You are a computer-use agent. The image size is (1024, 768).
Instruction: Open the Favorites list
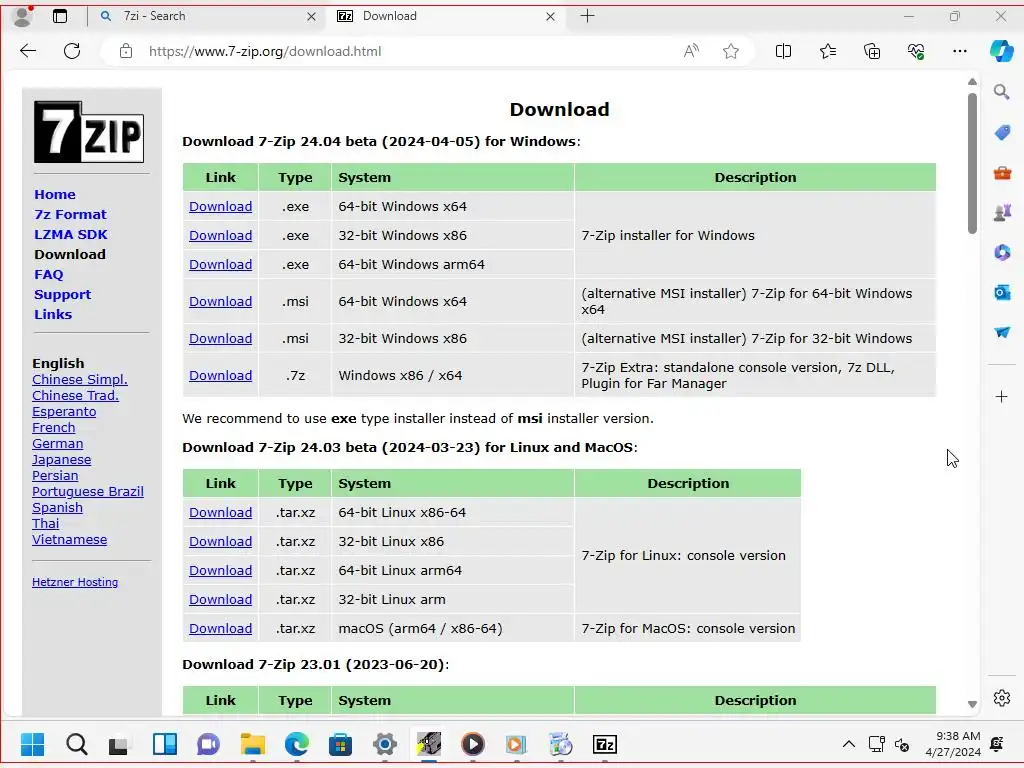pyautogui.click(x=827, y=51)
